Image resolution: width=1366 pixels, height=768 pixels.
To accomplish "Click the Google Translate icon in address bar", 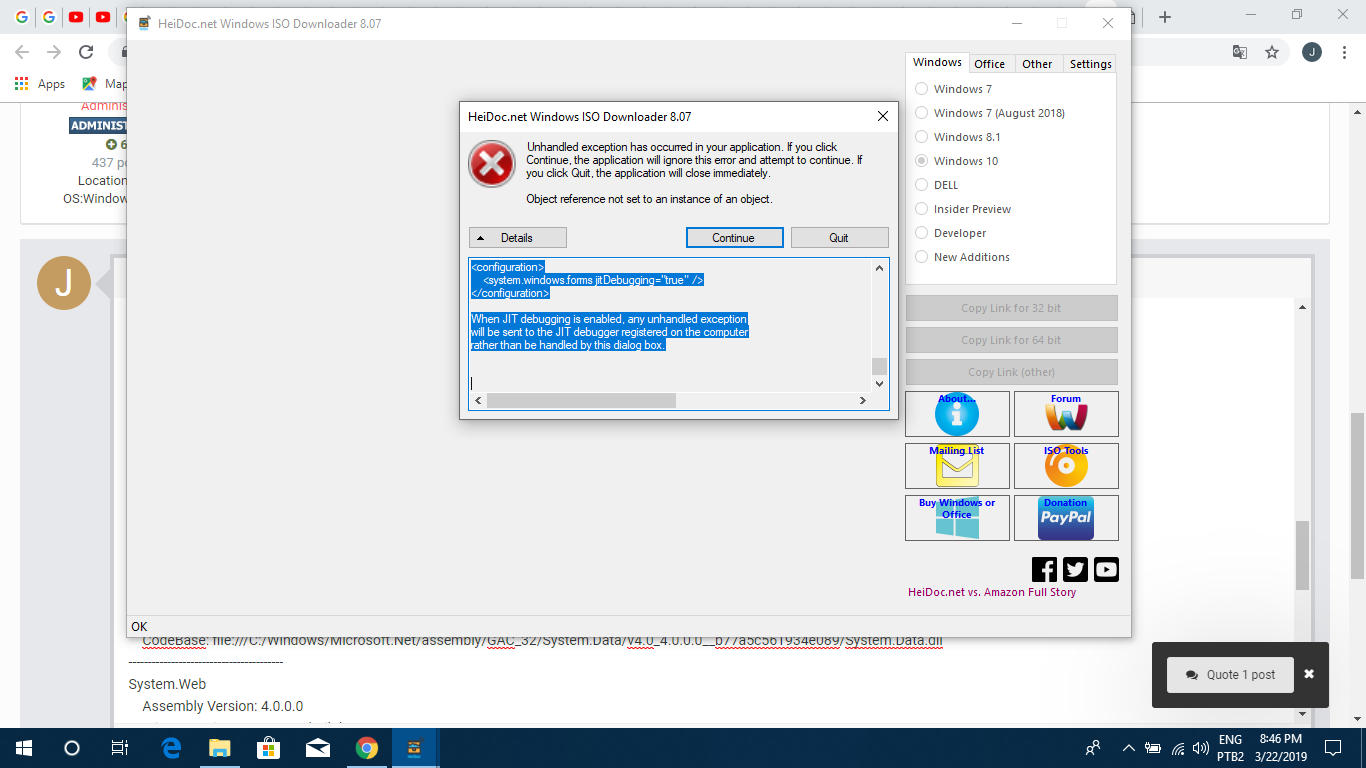I will pyautogui.click(x=1240, y=52).
